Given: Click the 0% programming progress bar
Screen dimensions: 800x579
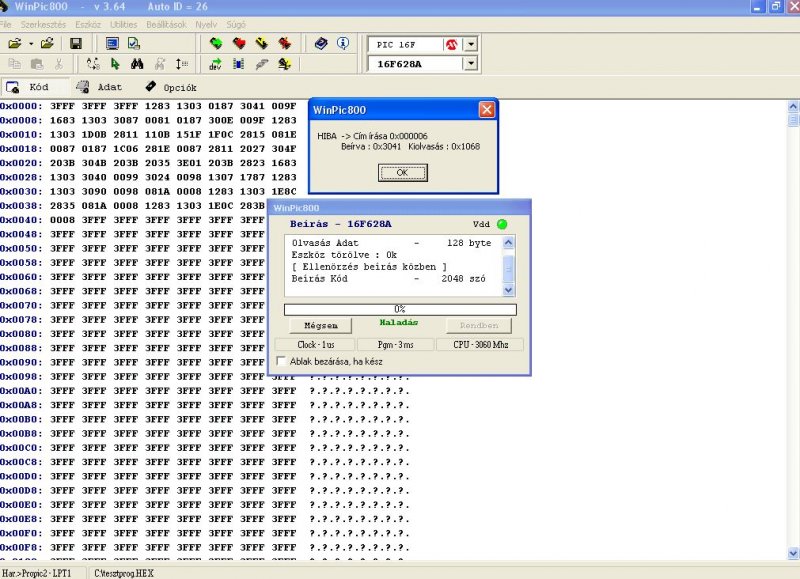Looking at the screenshot, I should [400, 309].
